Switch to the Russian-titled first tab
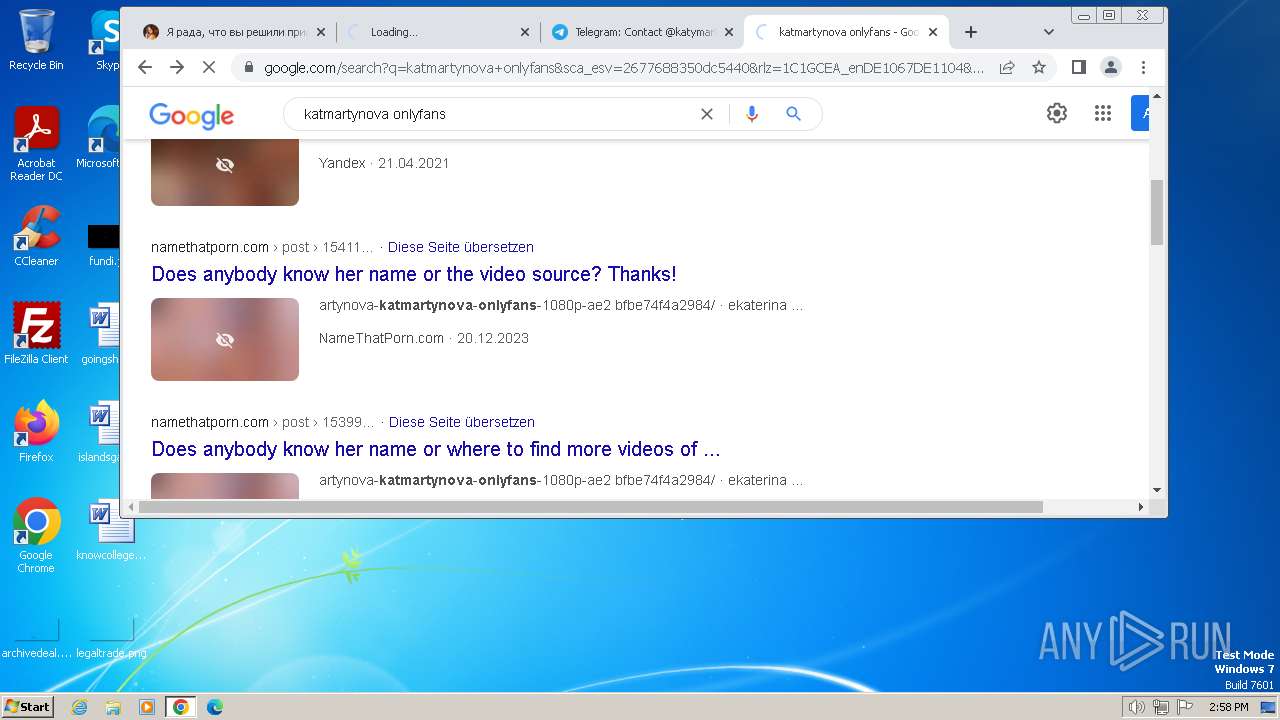This screenshot has width=1280, height=720. pos(233,32)
